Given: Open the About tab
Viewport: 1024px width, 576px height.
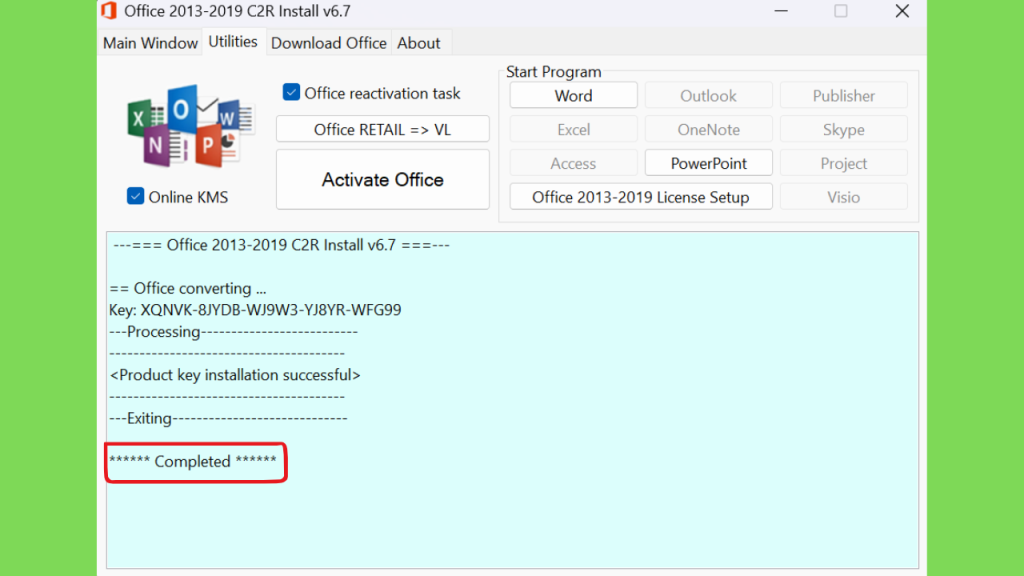Looking at the screenshot, I should tap(419, 43).
